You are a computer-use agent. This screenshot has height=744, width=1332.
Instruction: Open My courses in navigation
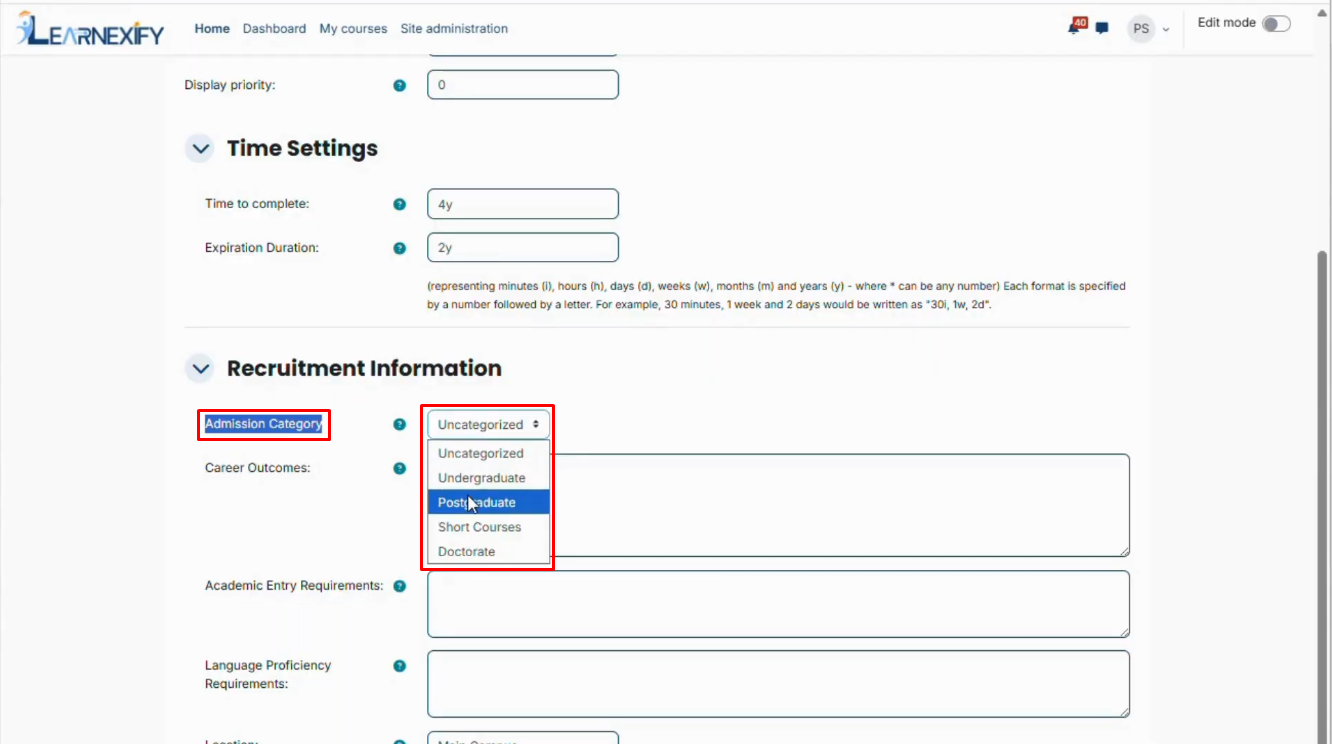[x=353, y=29]
